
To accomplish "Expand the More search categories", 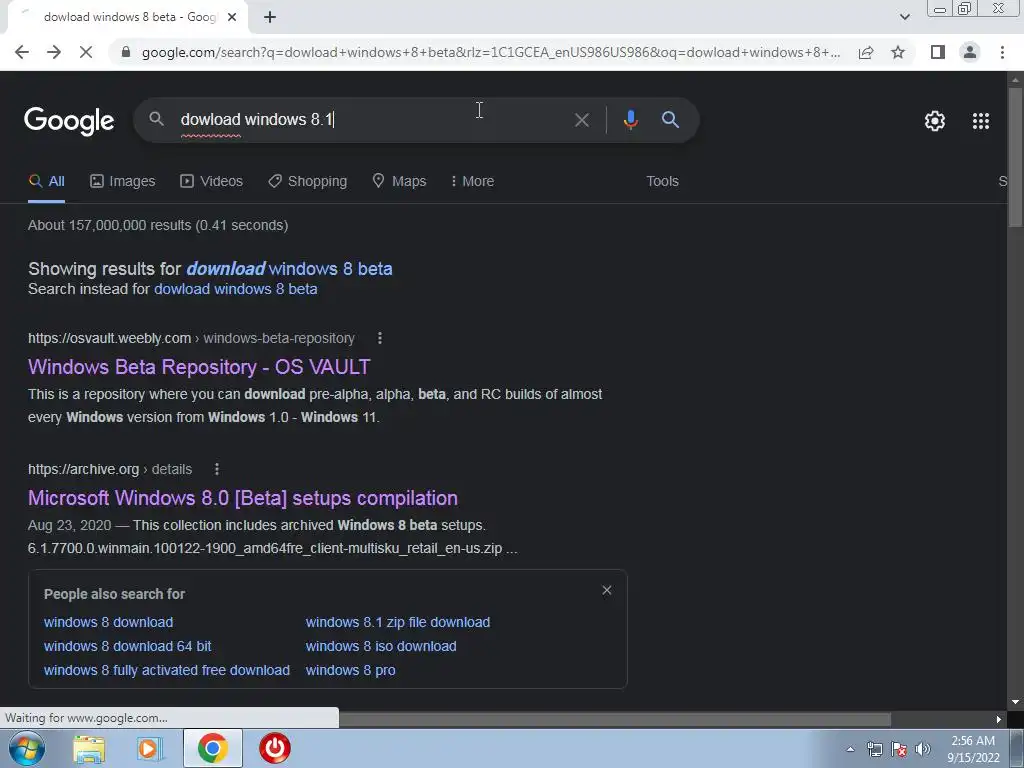I will click(x=472, y=182).
